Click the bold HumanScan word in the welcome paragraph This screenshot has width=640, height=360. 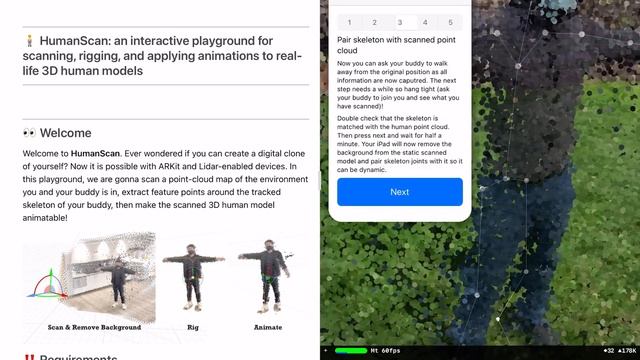pyautogui.click(x=95, y=154)
